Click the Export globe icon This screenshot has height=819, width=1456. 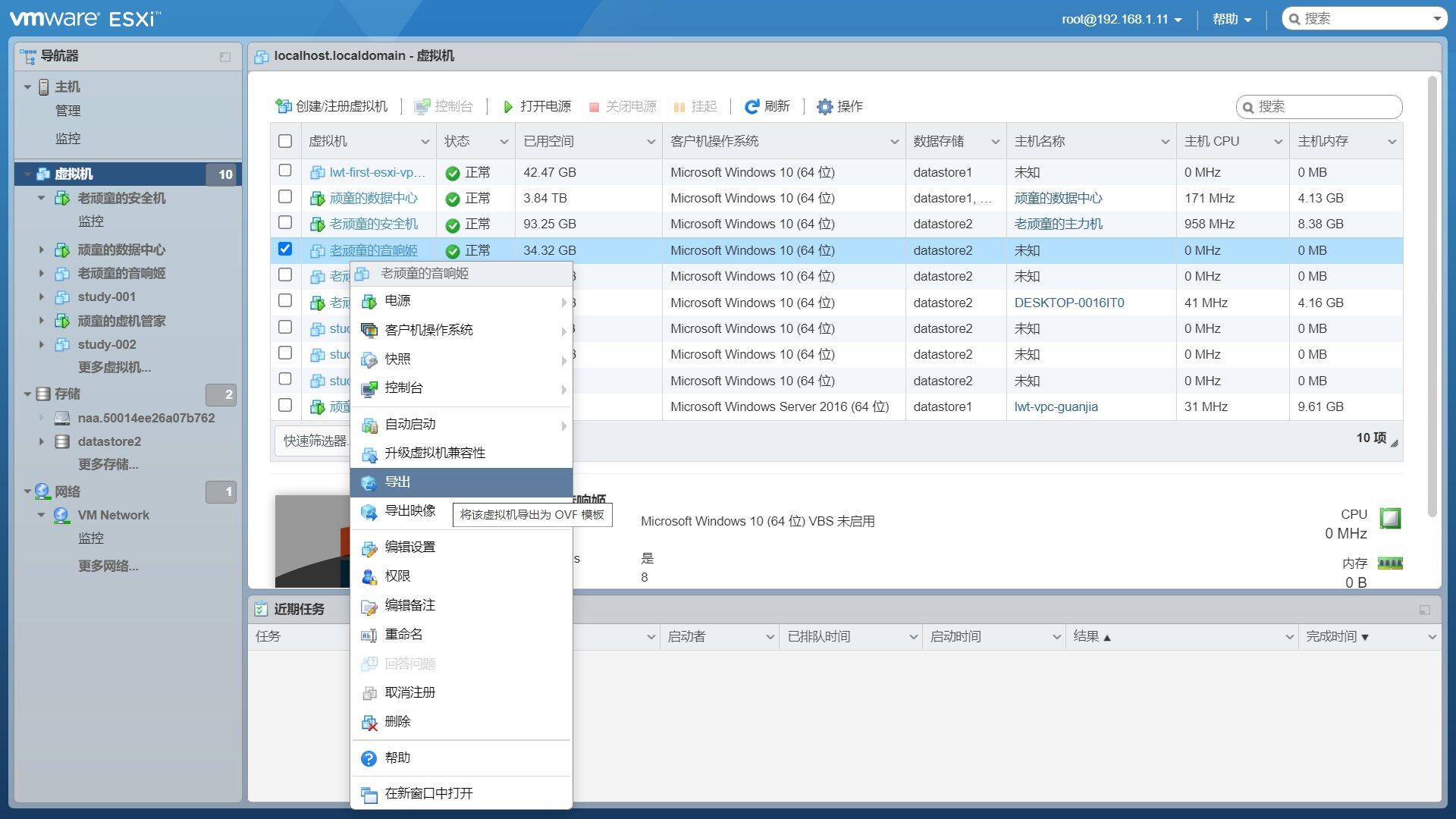(x=369, y=482)
